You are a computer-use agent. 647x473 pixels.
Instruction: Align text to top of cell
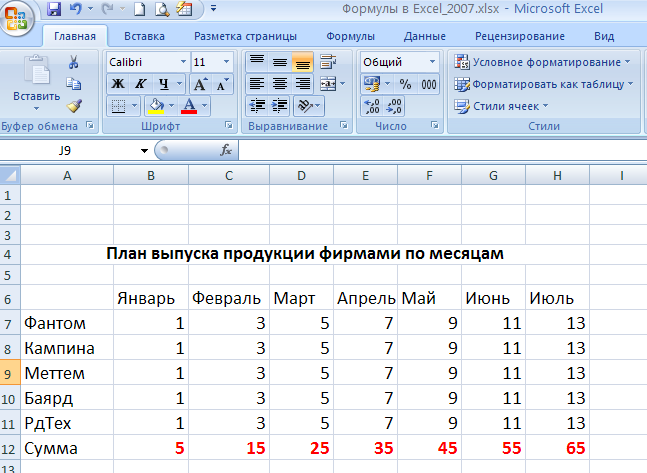(257, 62)
